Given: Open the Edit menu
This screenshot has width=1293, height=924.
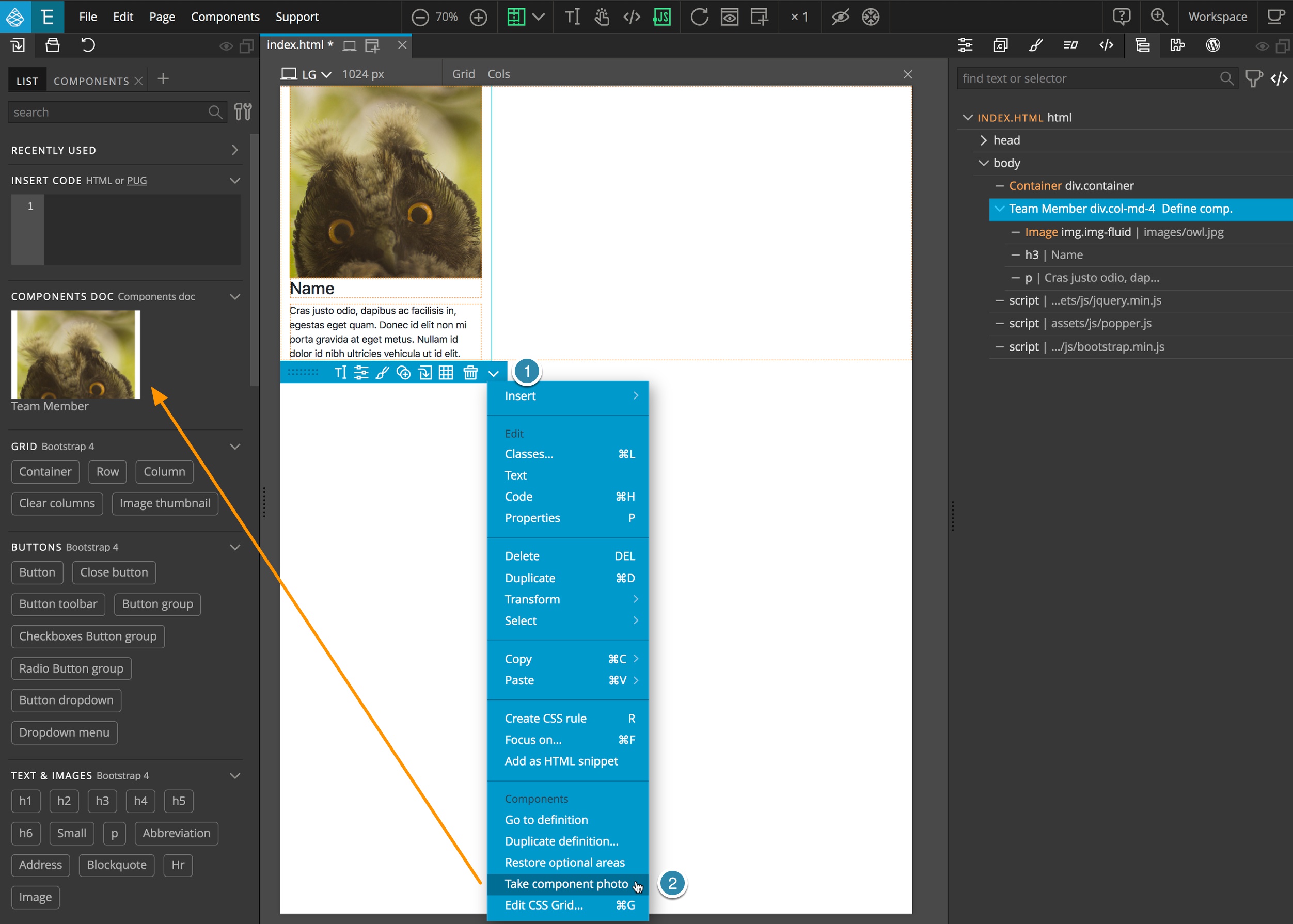Looking at the screenshot, I should tap(123, 17).
